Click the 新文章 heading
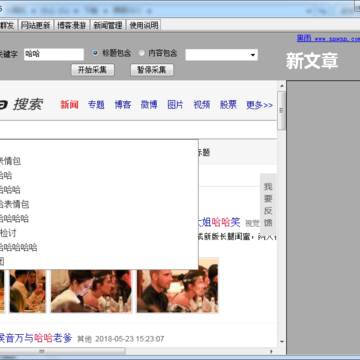This screenshot has width=360, height=360. pos(312,61)
